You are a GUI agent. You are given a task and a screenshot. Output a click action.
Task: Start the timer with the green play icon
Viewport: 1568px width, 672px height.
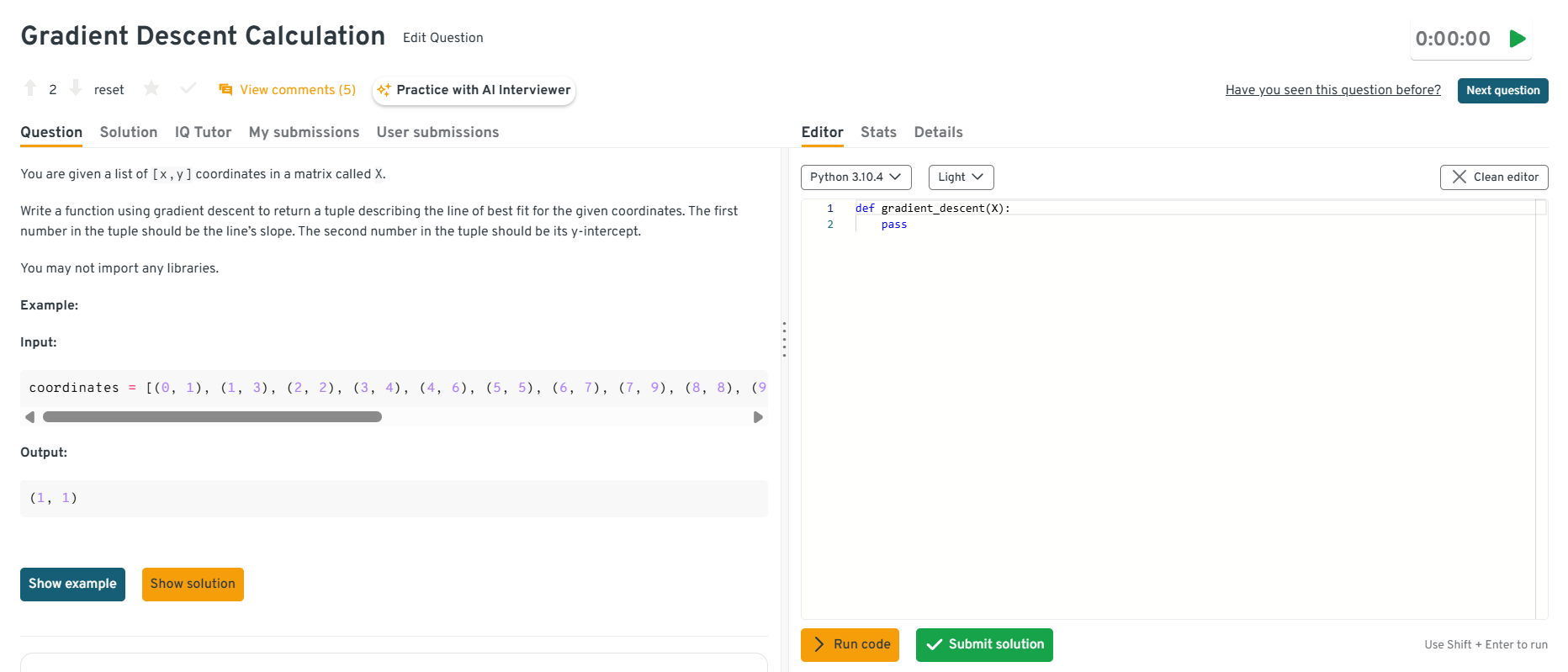1518,39
